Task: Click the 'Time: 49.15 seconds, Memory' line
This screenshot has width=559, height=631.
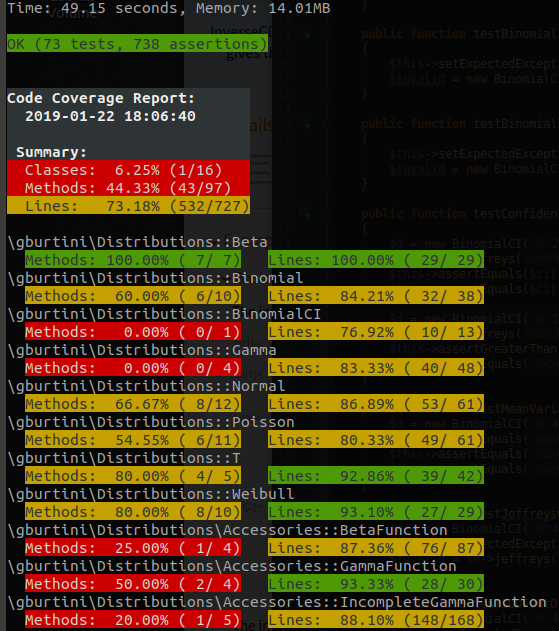Action: 169,8
